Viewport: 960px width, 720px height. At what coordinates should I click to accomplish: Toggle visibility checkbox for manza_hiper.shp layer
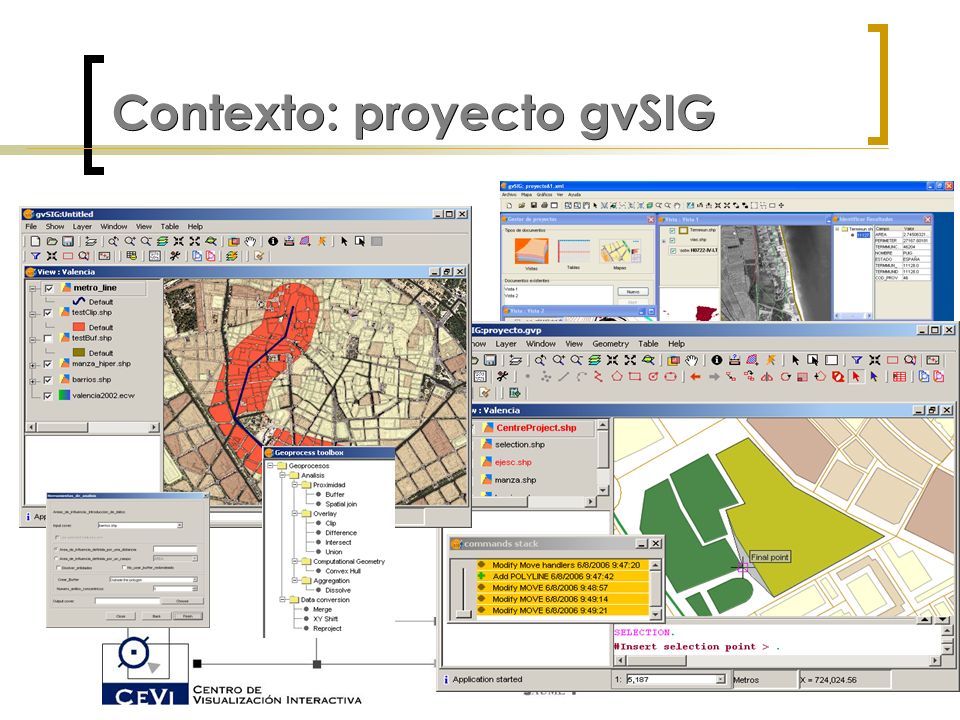click(x=48, y=364)
